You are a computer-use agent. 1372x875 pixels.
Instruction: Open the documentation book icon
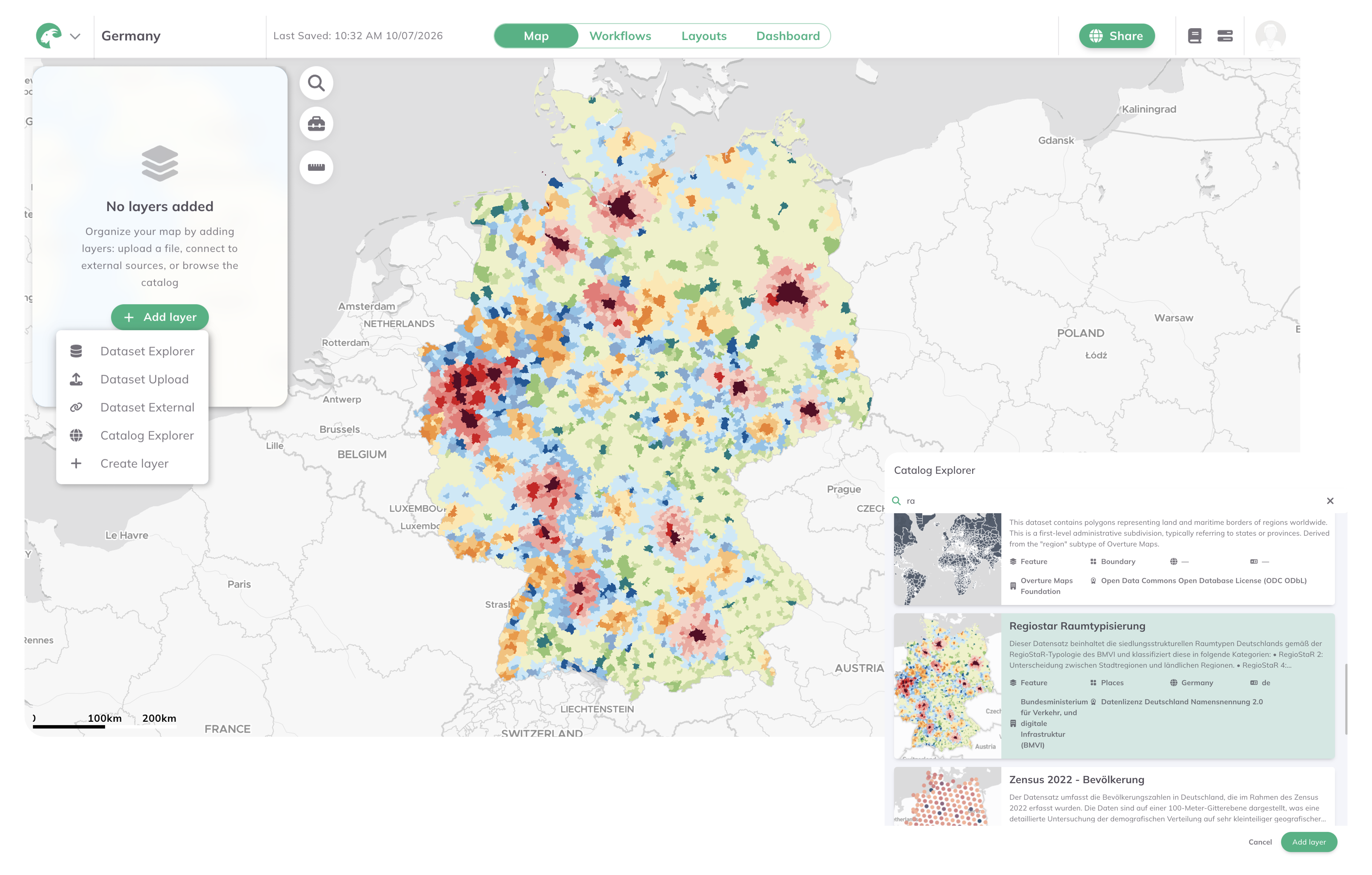pyautogui.click(x=1195, y=36)
